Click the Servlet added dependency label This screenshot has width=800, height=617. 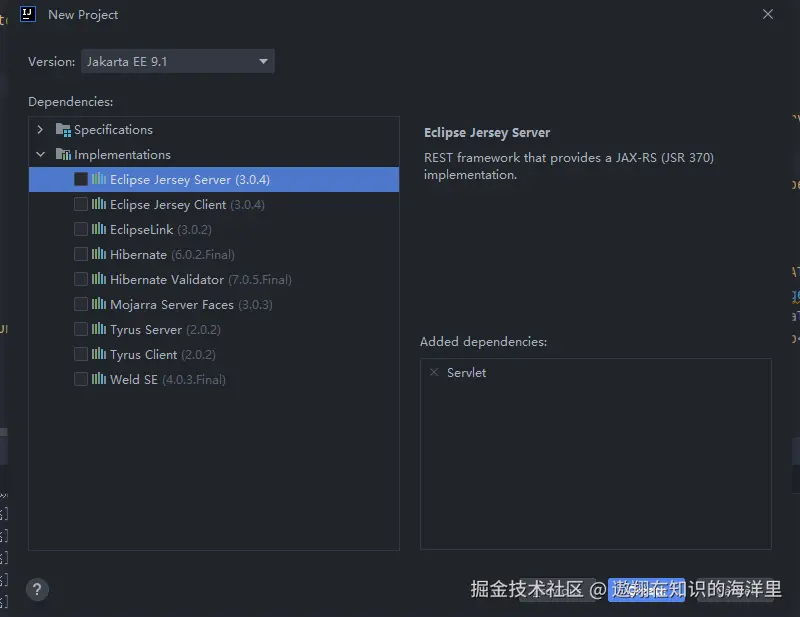coord(466,373)
